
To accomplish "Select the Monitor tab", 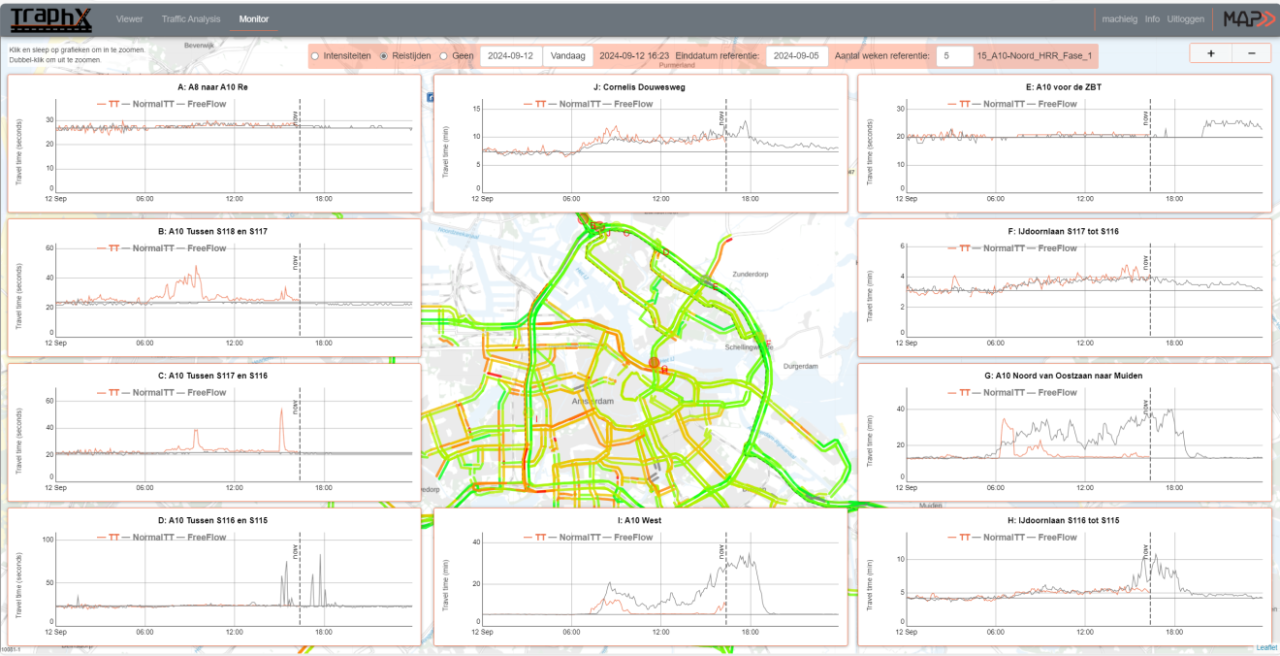I will pyautogui.click(x=254, y=18).
